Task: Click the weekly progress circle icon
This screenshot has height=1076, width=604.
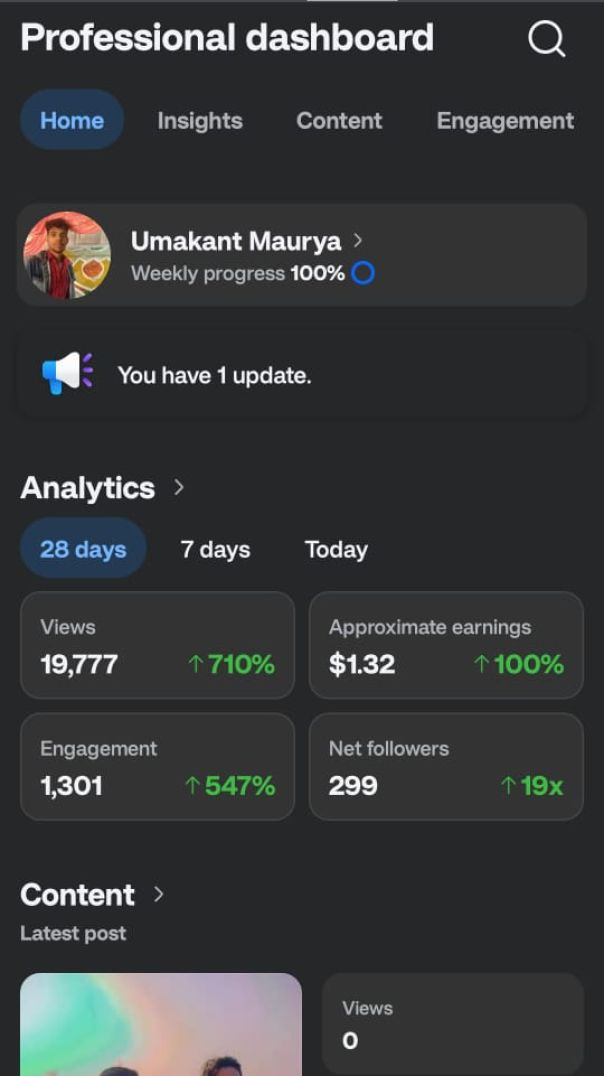Action: pos(363,273)
